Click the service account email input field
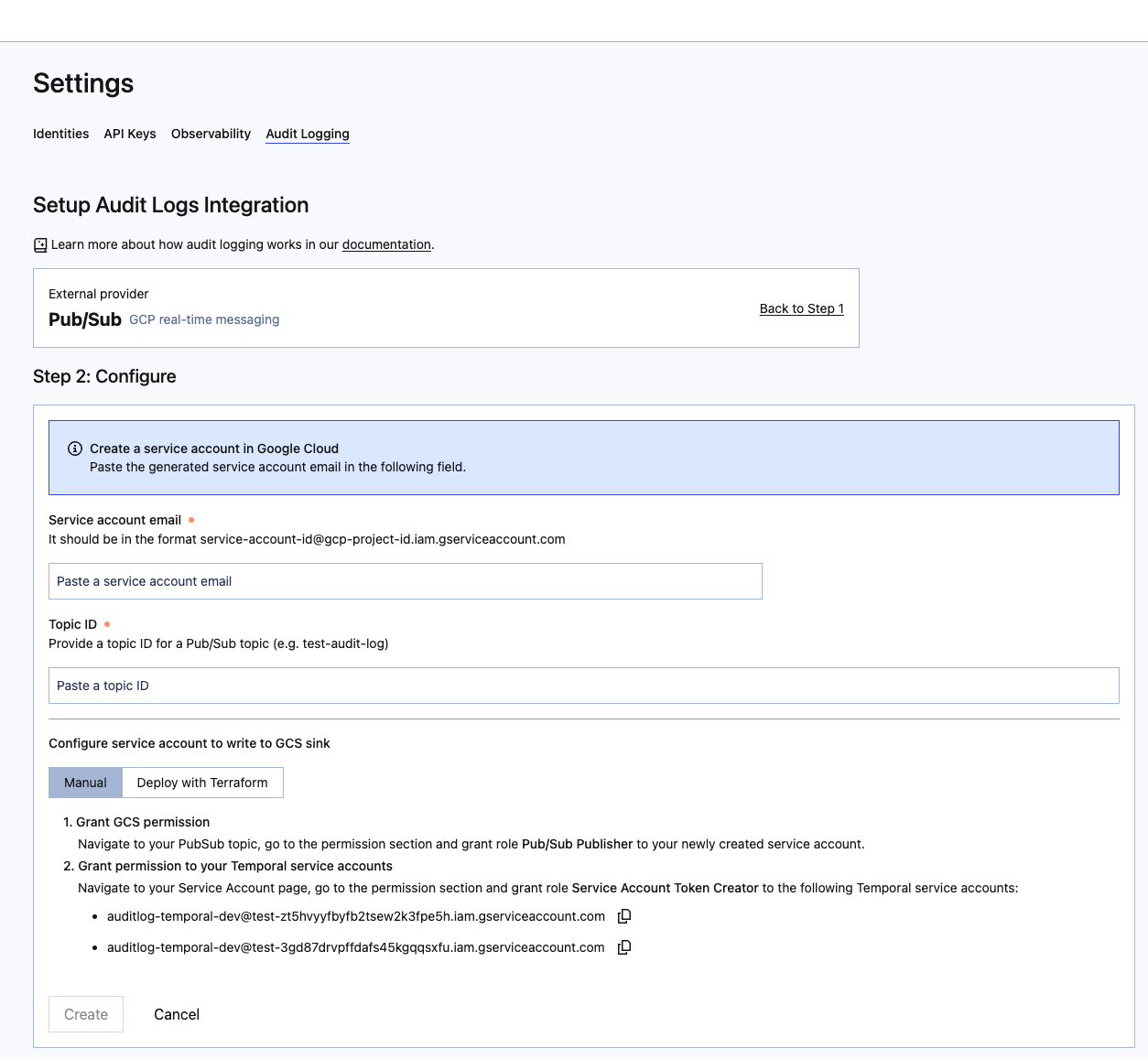This screenshot has width=1148, height=1059. [x=406, y=581]
